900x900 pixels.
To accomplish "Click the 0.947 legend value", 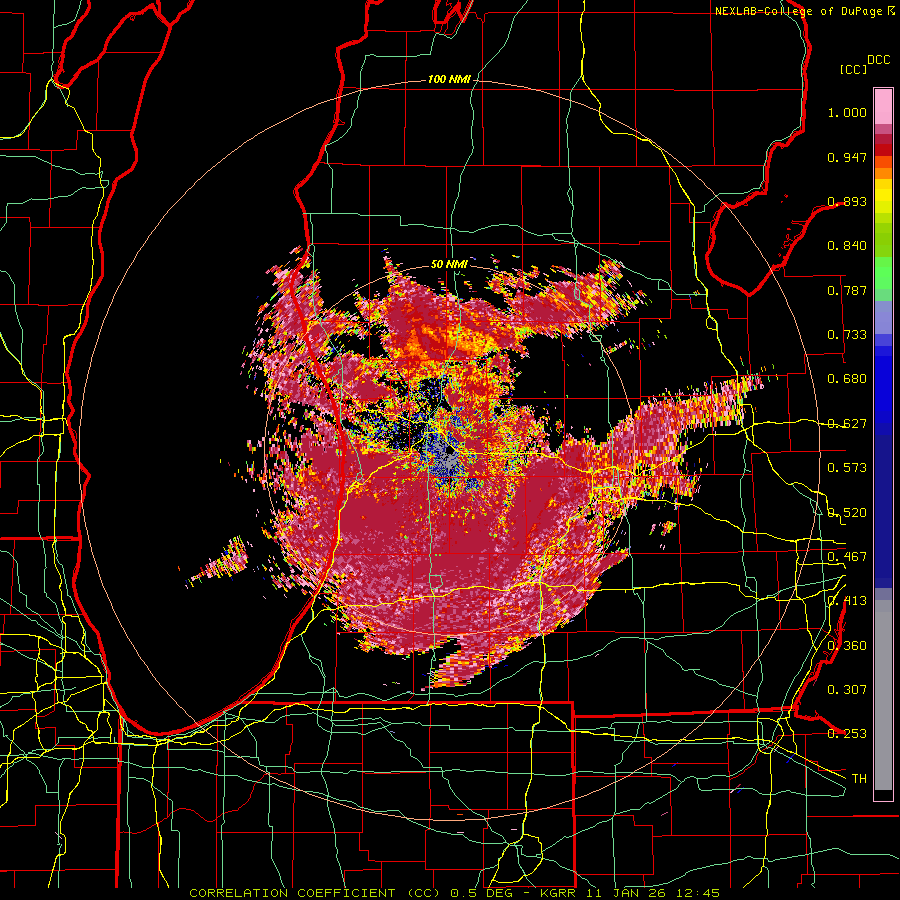I will click(x=847, y=157).
